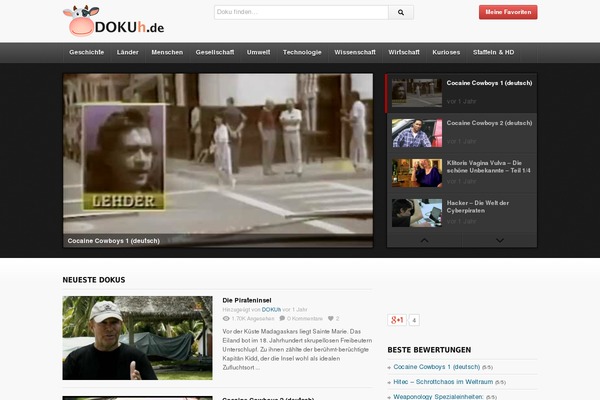
Task: Click the Neueste Dokus heading
Action: point(94,280)
